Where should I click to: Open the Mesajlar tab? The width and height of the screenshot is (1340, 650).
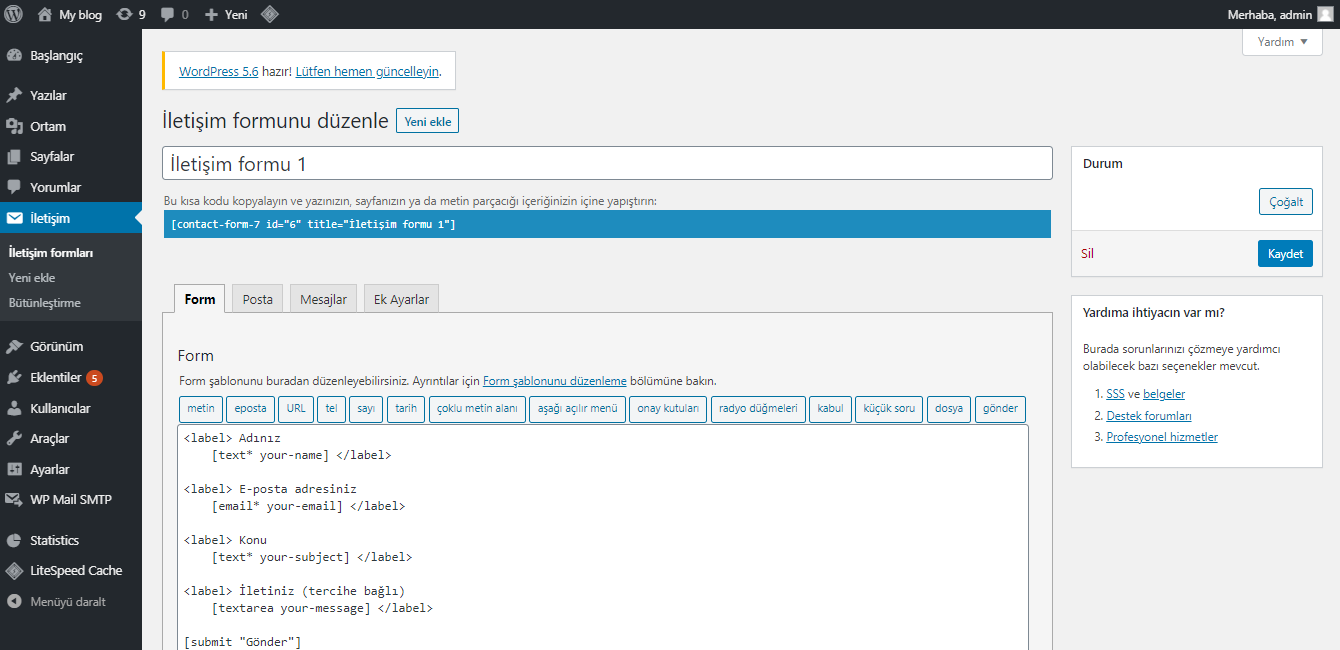tap(324, 299)
